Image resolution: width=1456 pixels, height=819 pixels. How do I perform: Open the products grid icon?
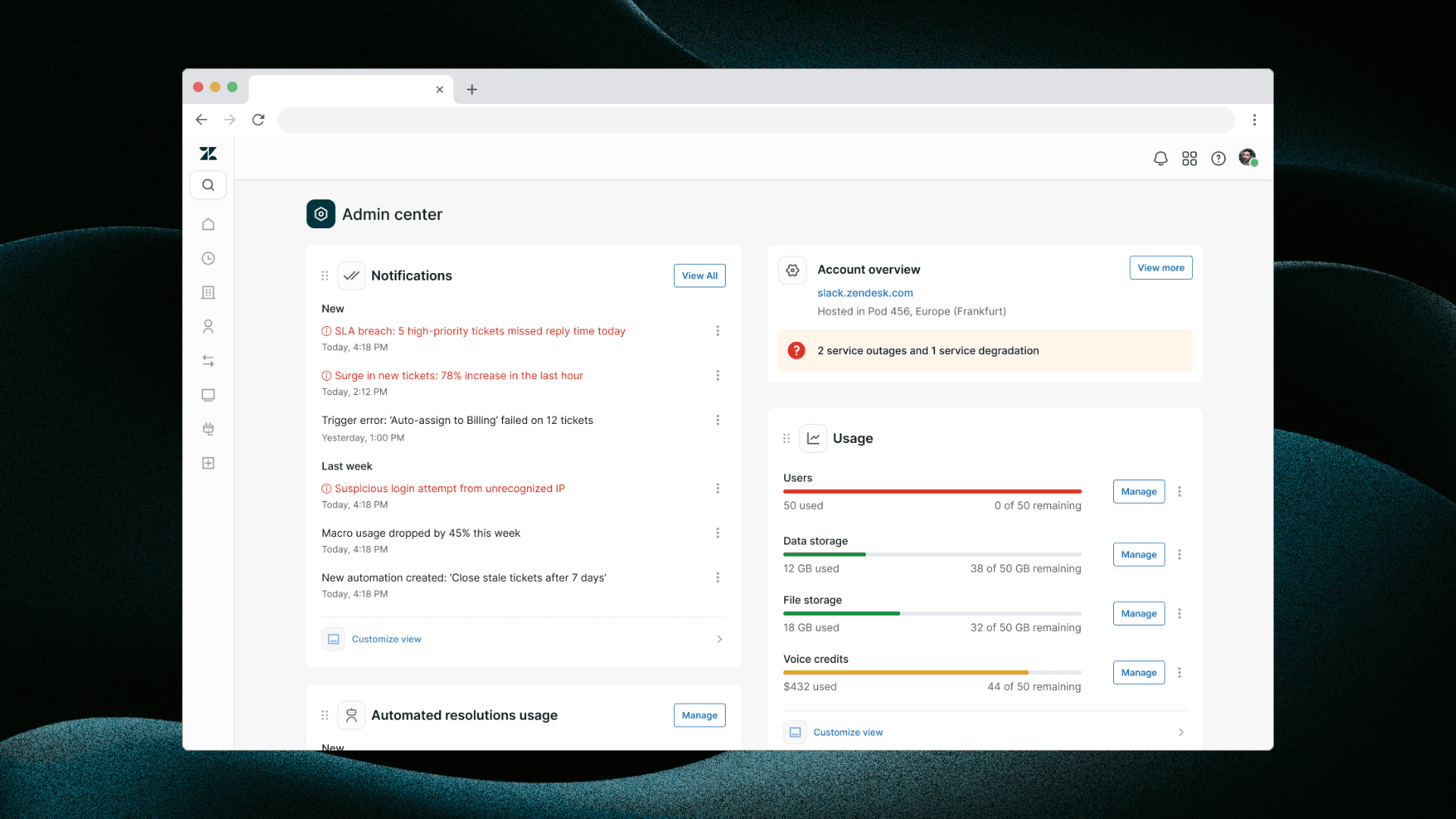pos(1189,158)
